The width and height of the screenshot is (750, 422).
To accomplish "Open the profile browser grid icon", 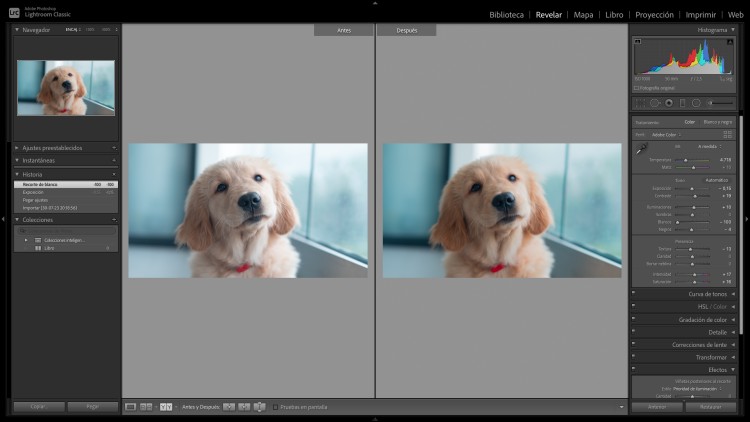I will point(727,135).
